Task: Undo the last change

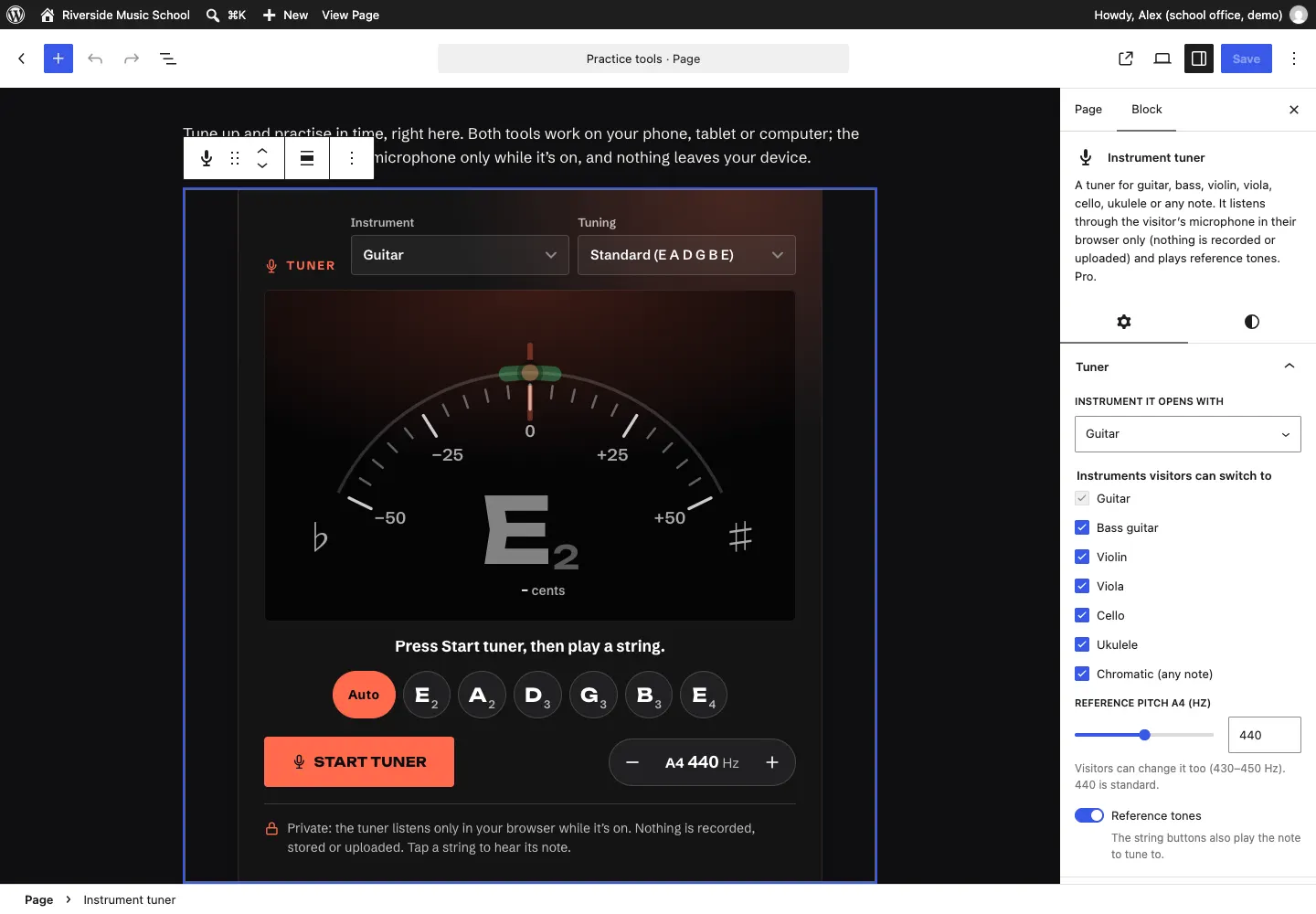Action: (x=95, y=58)
